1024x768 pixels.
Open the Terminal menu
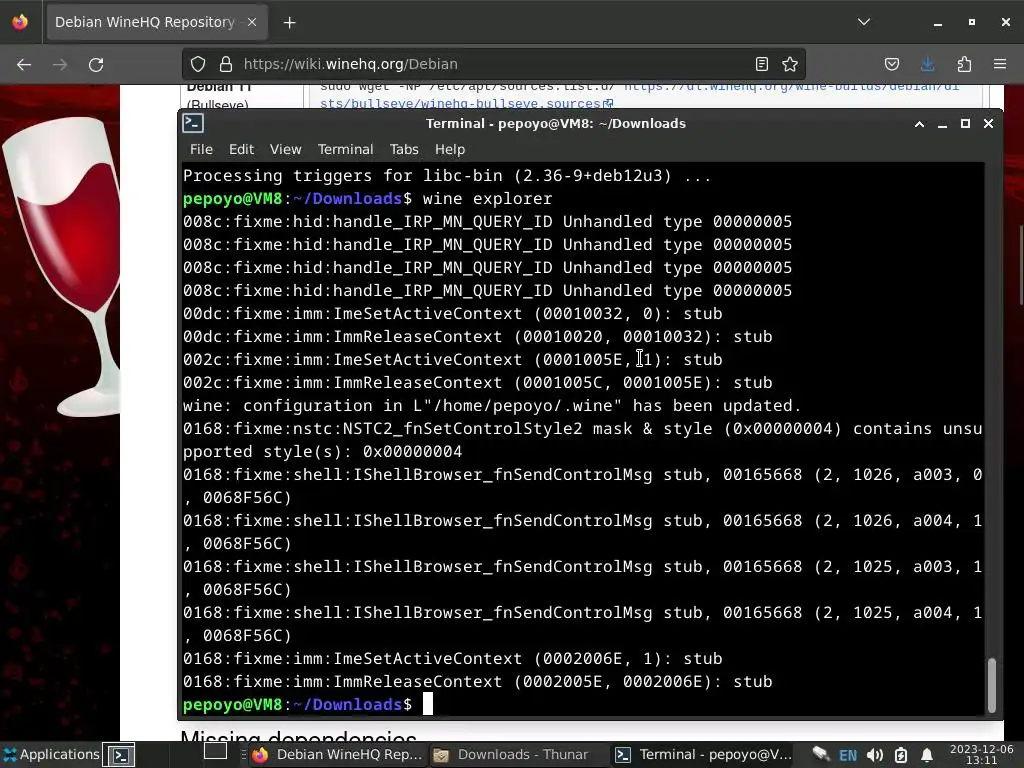[345, 150]
